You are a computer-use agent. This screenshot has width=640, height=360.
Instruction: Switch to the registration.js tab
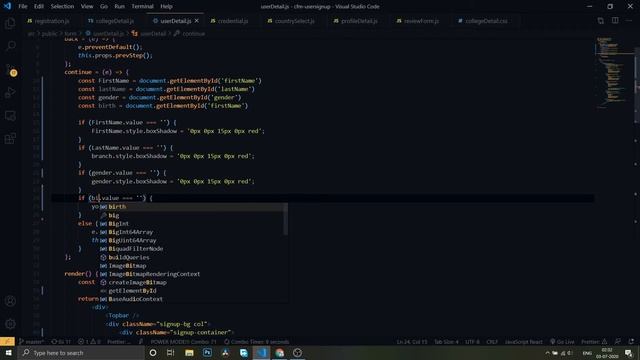(48, 21)
